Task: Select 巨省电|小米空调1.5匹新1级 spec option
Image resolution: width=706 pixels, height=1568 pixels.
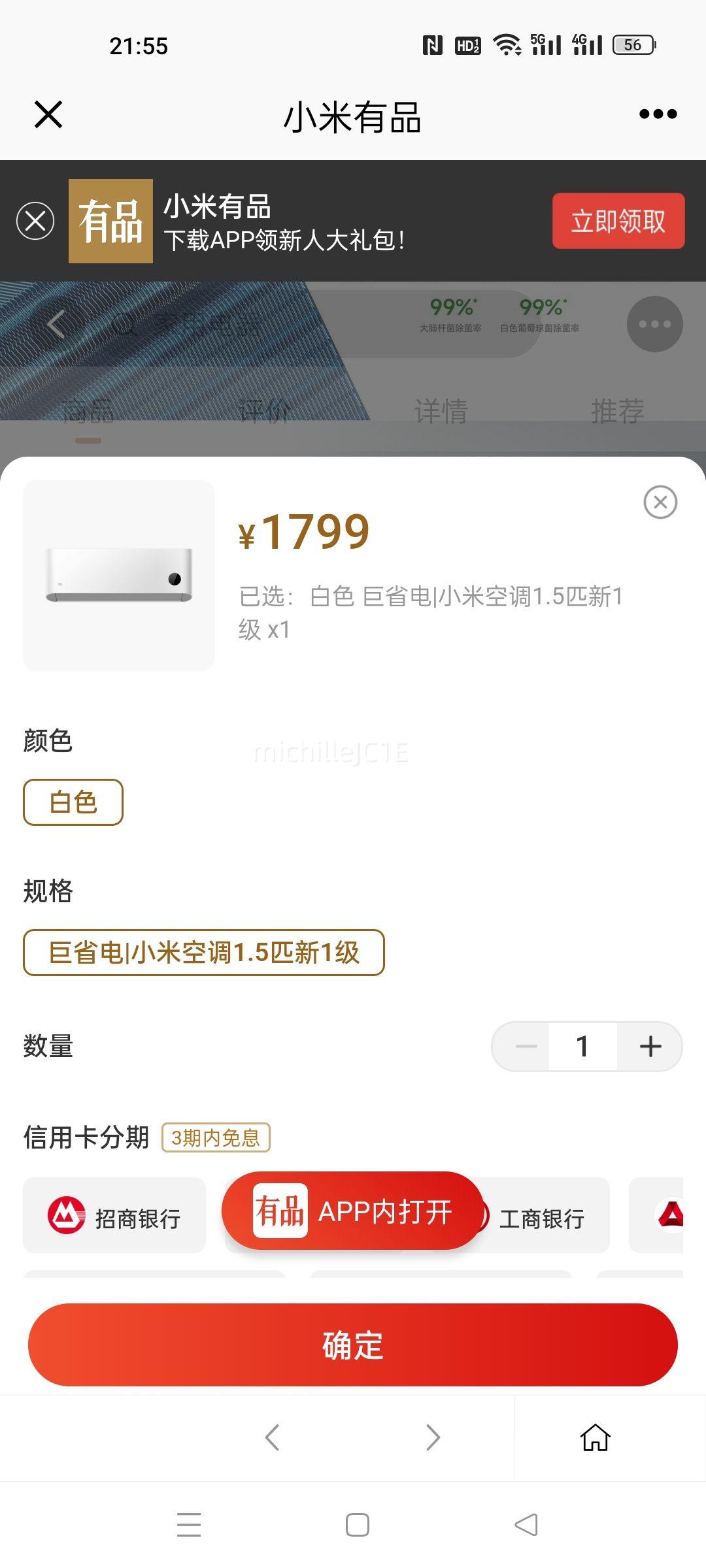Action: coord(204,953)
